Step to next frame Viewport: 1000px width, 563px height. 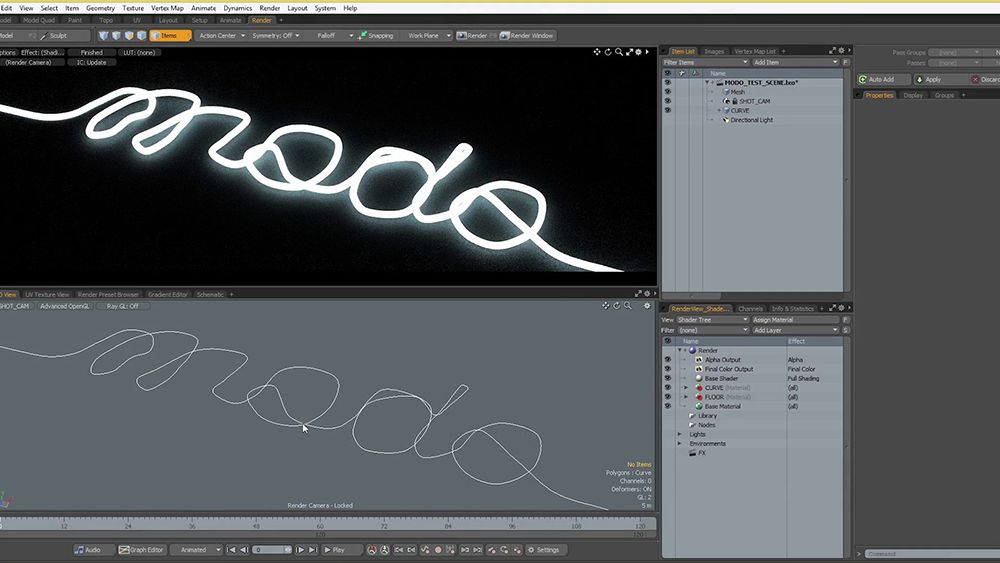(300, 550)
